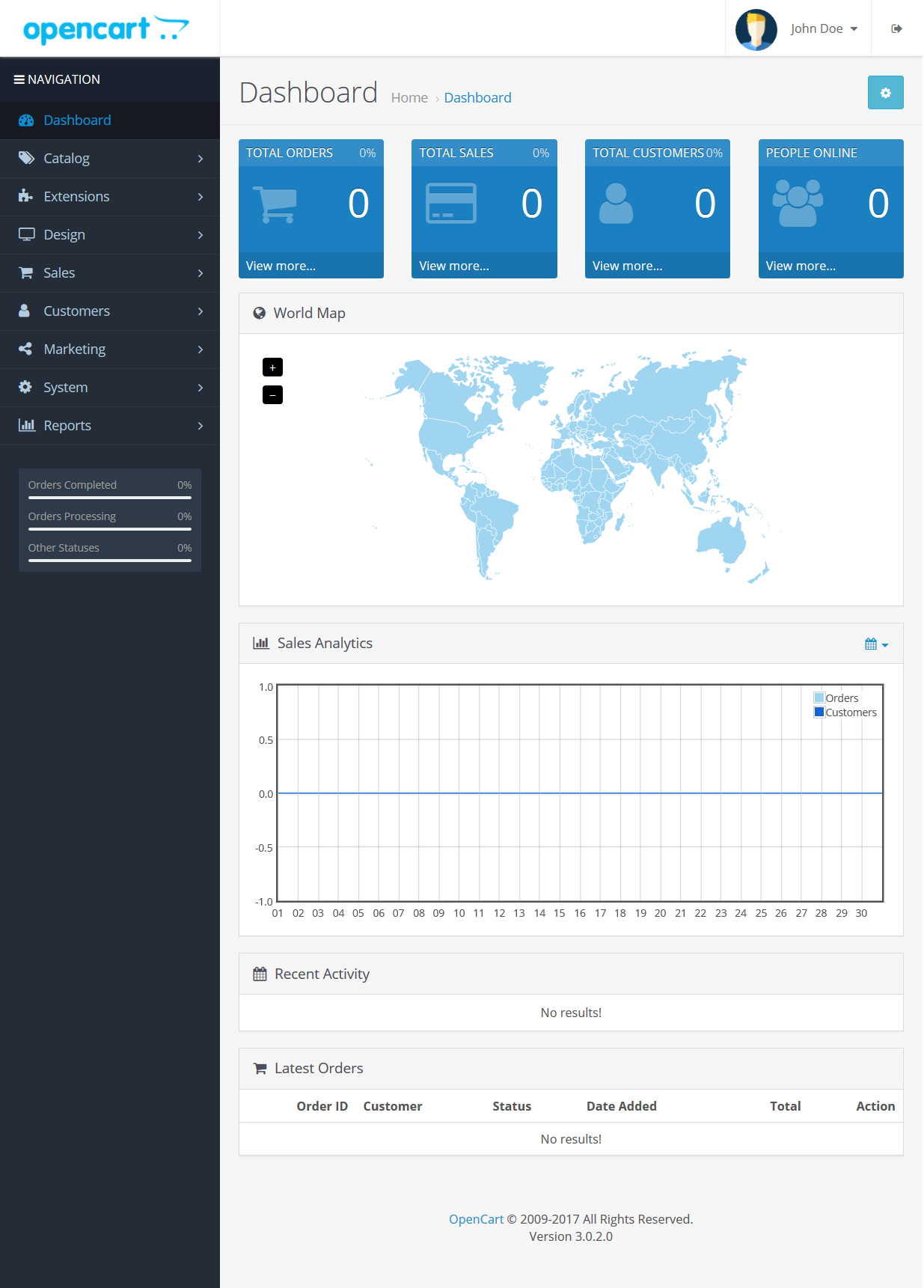Viewport: 924px width, 1288px height.
Task: Zoom in on the world map
Action: point(272,367)
